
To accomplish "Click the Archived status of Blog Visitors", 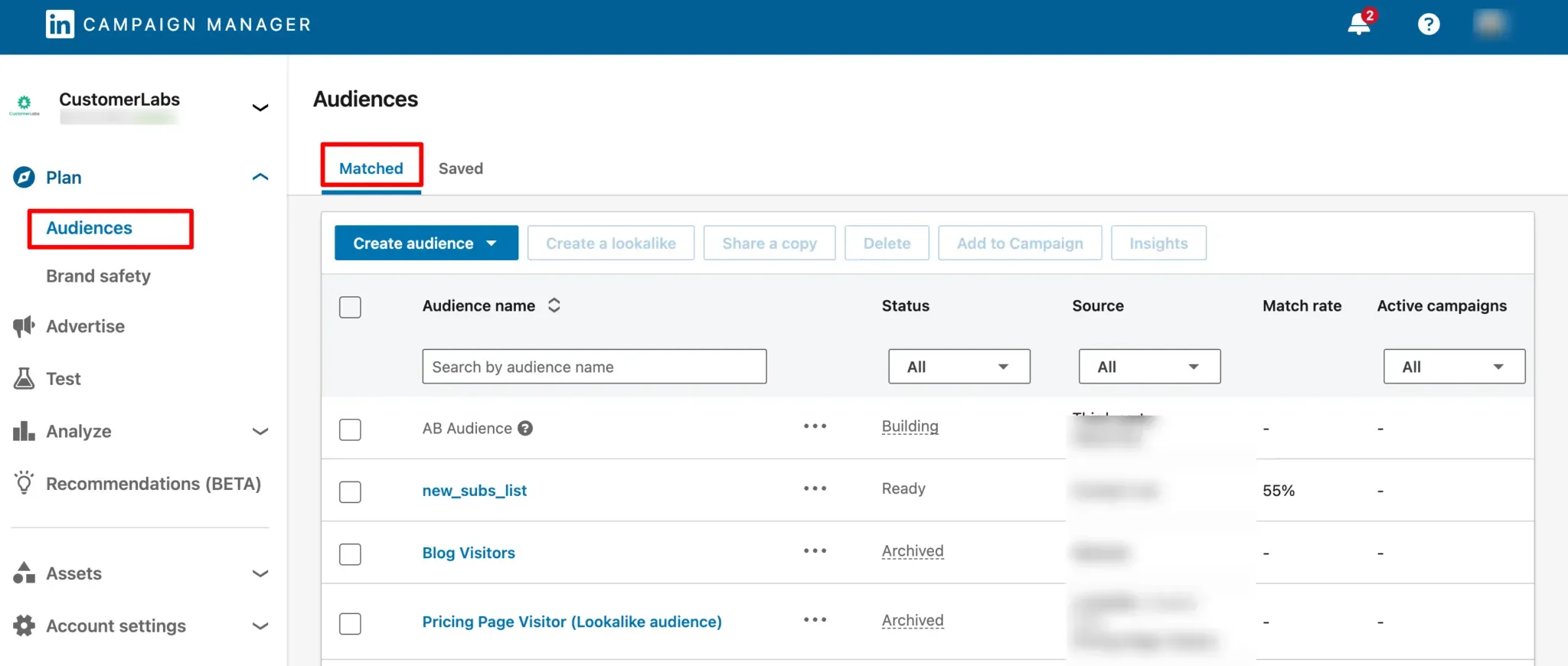I will click(x=913, y=551).
